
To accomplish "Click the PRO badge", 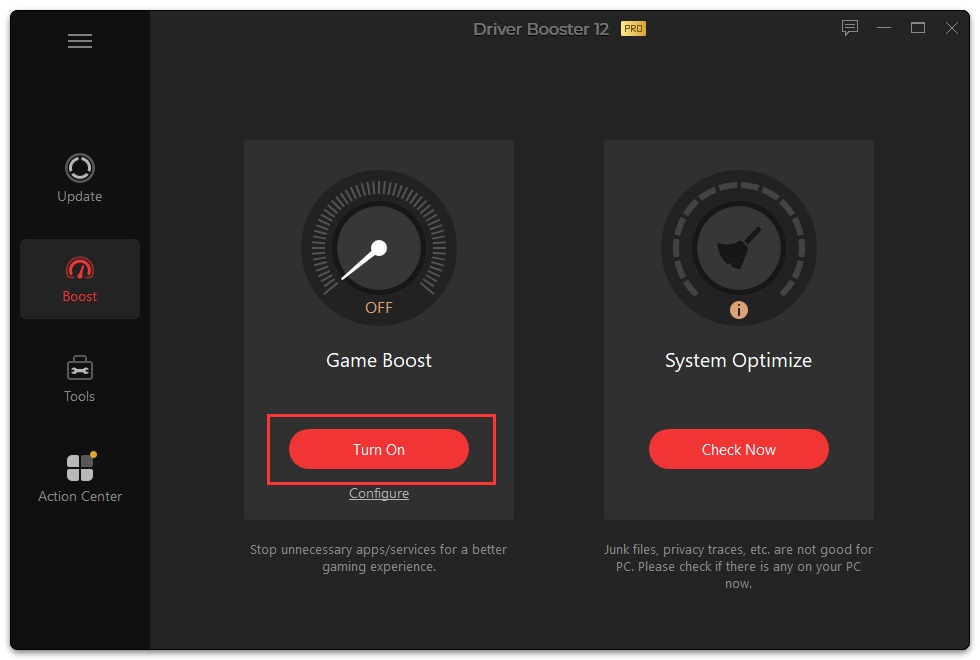I will pyautogui.click(x=633, y=29).
